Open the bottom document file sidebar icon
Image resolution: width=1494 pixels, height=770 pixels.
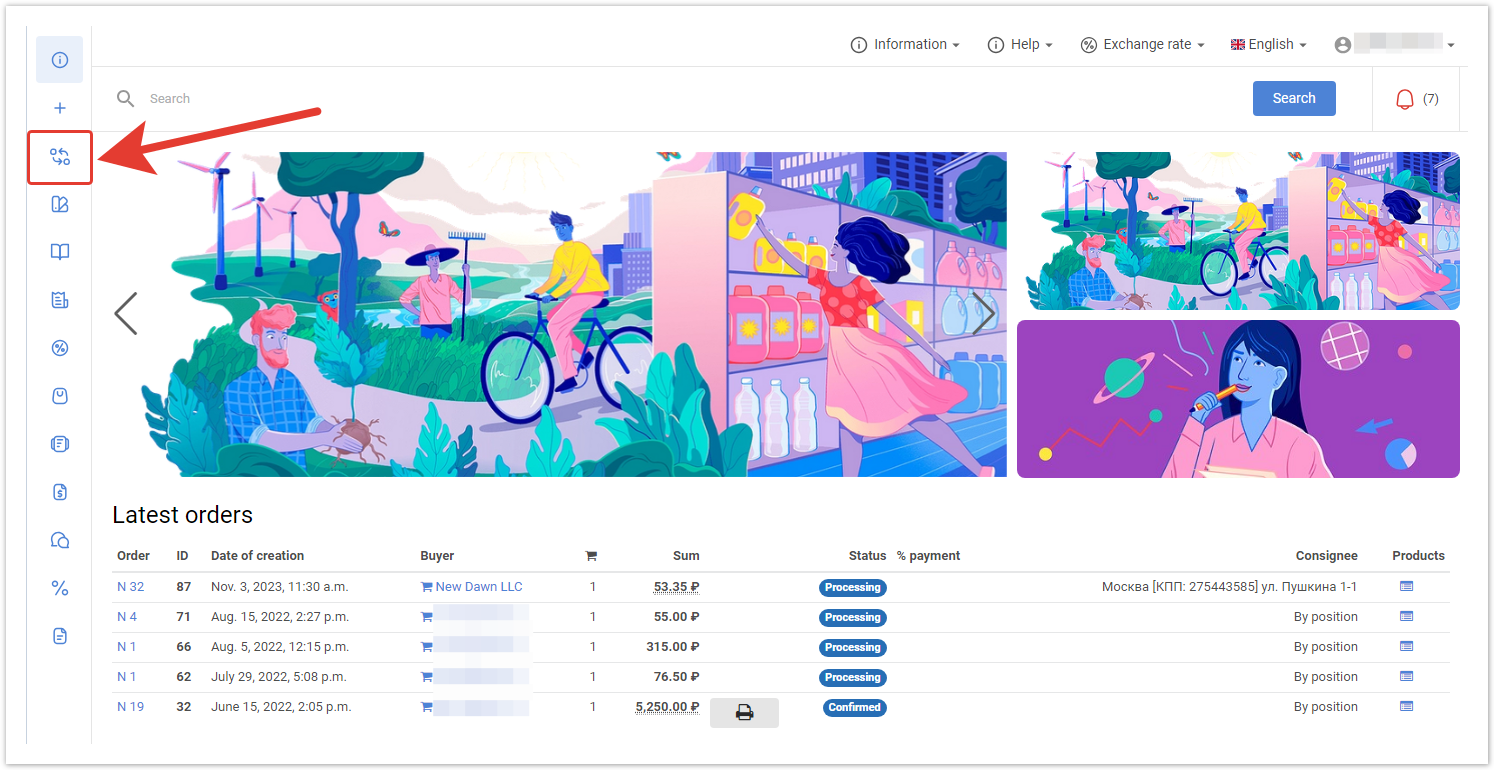pos(60,636)
